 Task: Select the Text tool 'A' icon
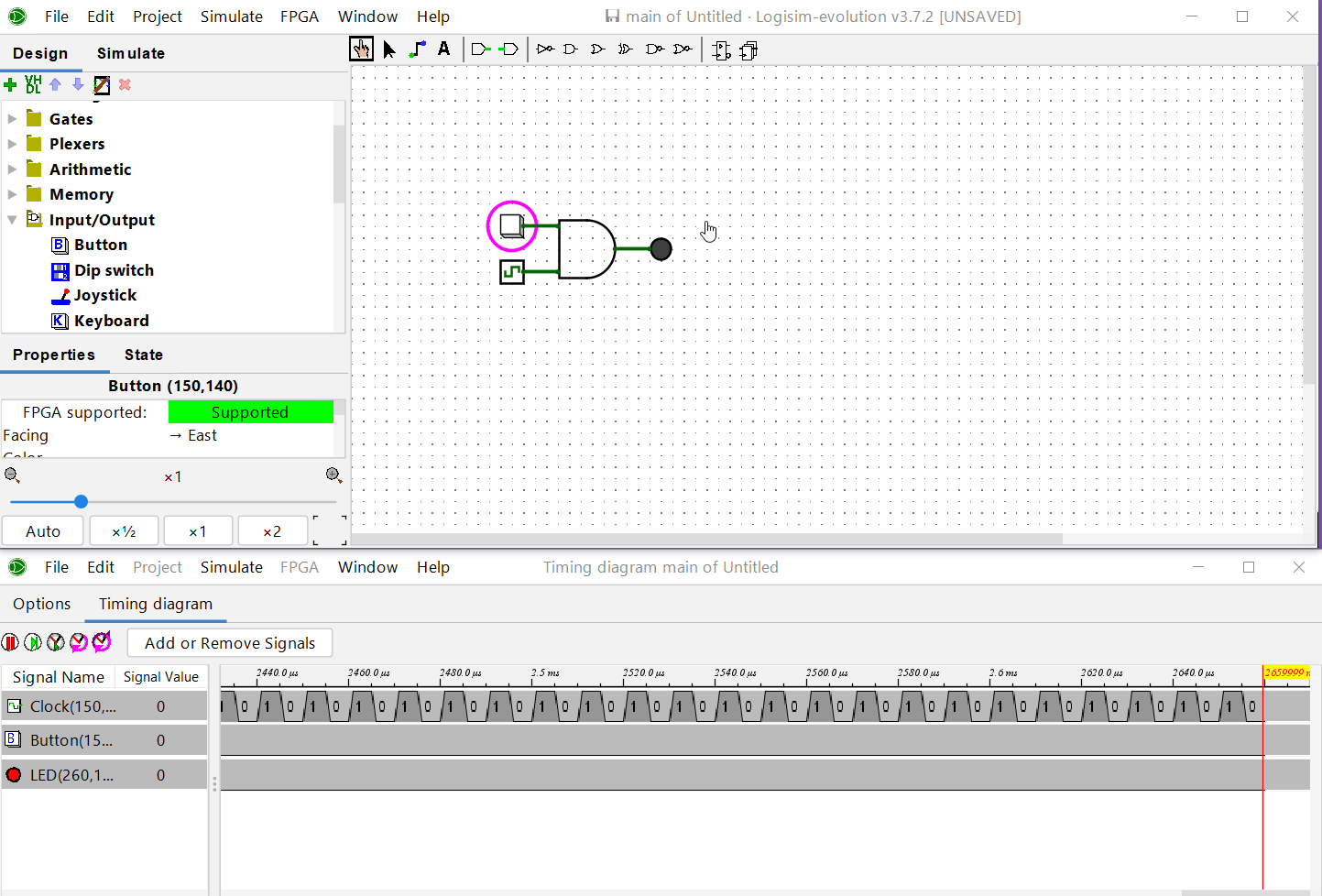(x=444, y=49)
